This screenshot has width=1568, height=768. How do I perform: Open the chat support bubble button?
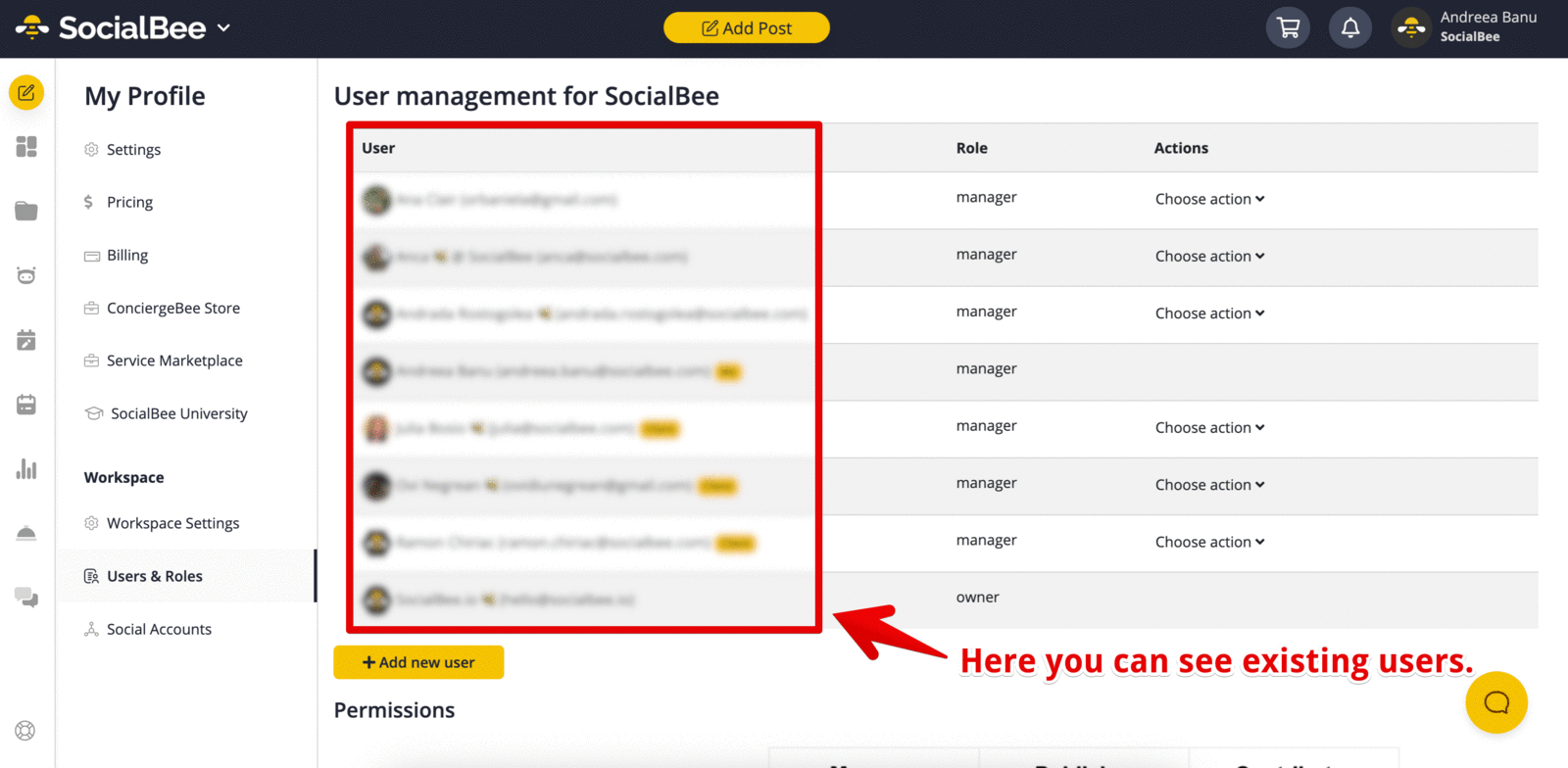[1496, 702]
